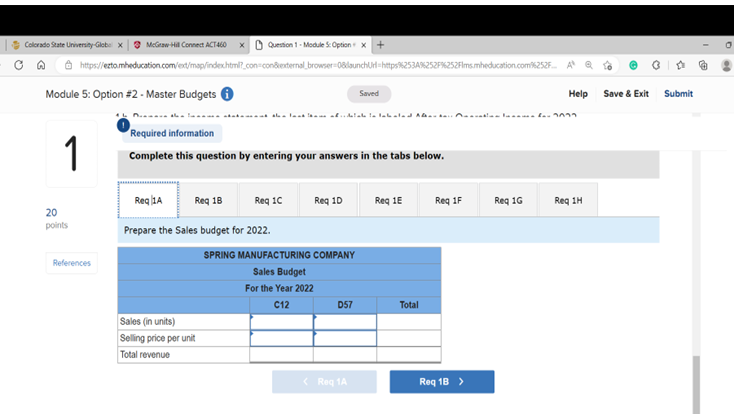Select the Req 1A tab
The width and height of the screenshot is (734, 414).
(148, 200)
